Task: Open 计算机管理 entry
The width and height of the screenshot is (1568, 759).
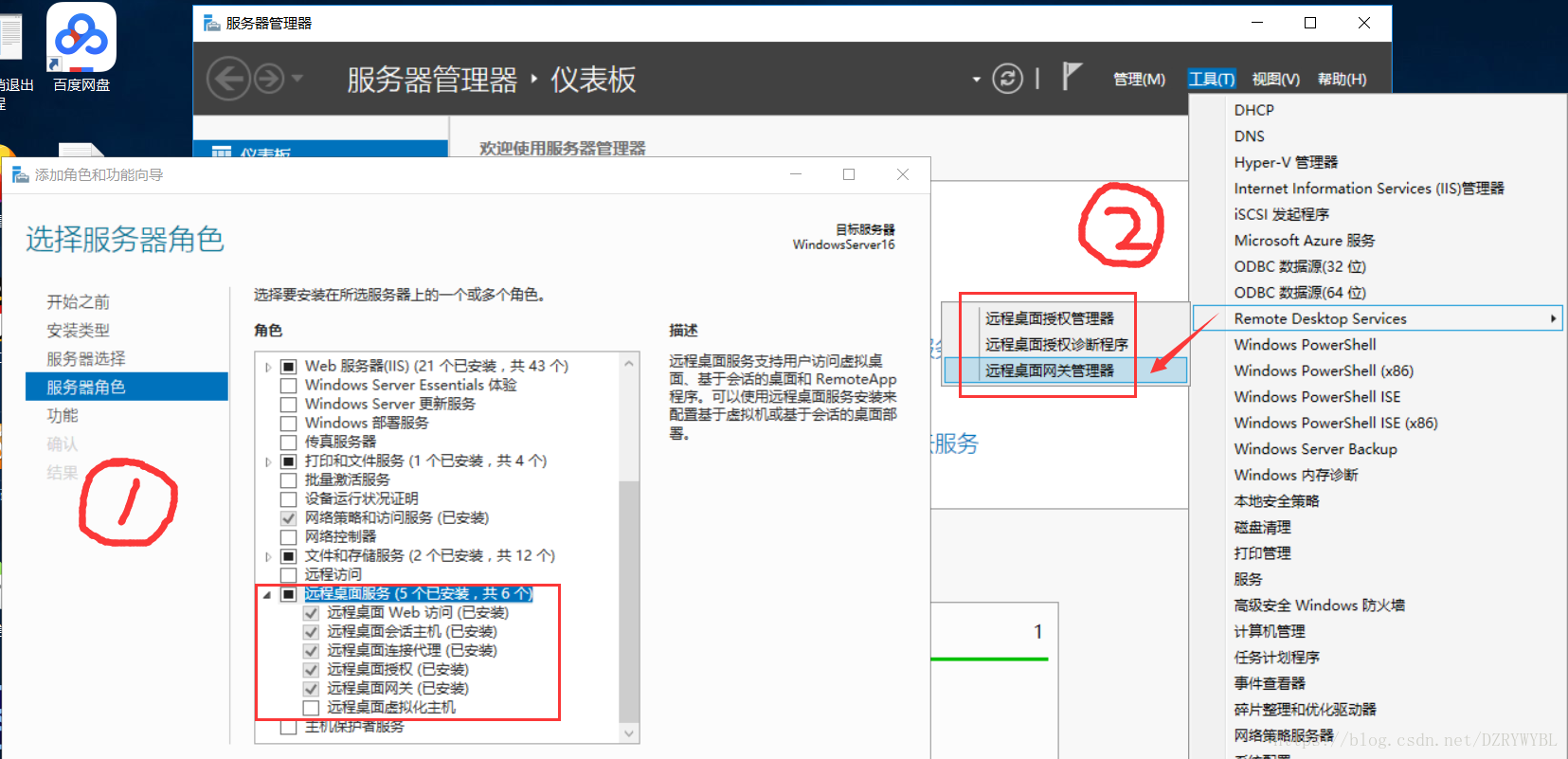Action: tap(1270, 631)
